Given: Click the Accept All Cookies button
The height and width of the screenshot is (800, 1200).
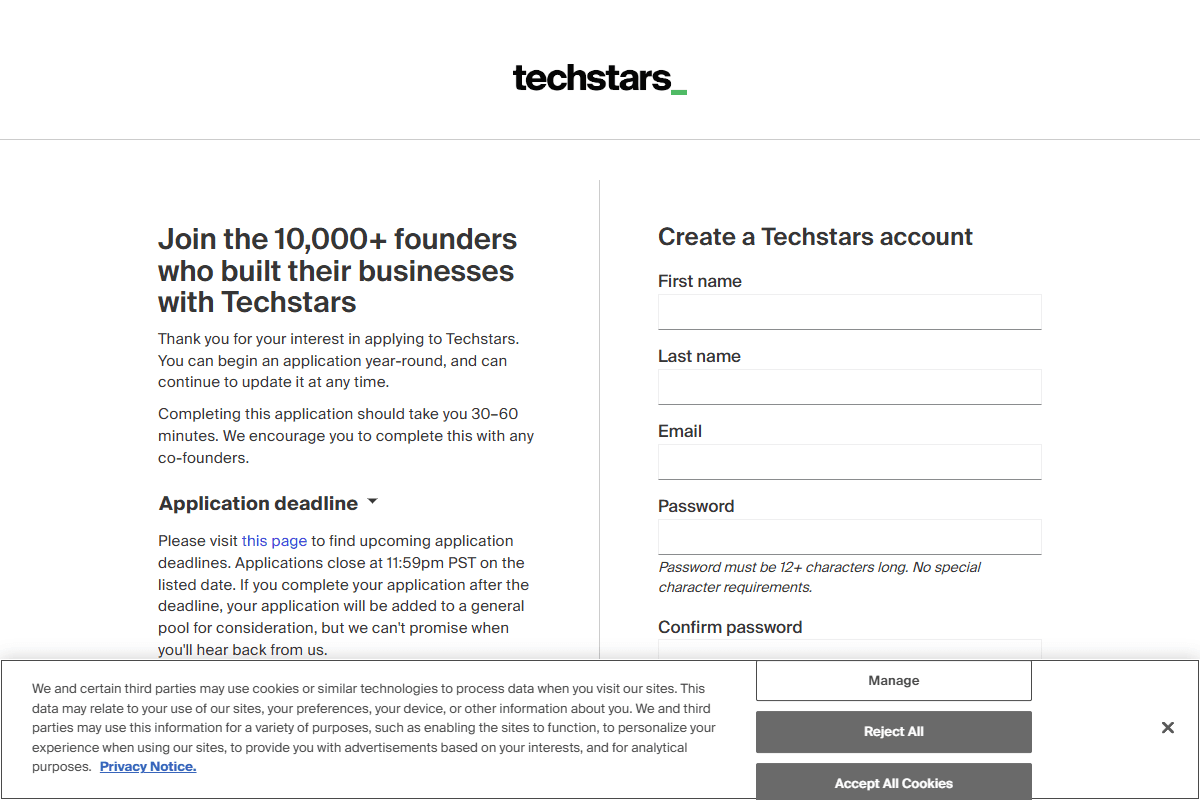Looking at the screenshot, I should pos(893,782).
